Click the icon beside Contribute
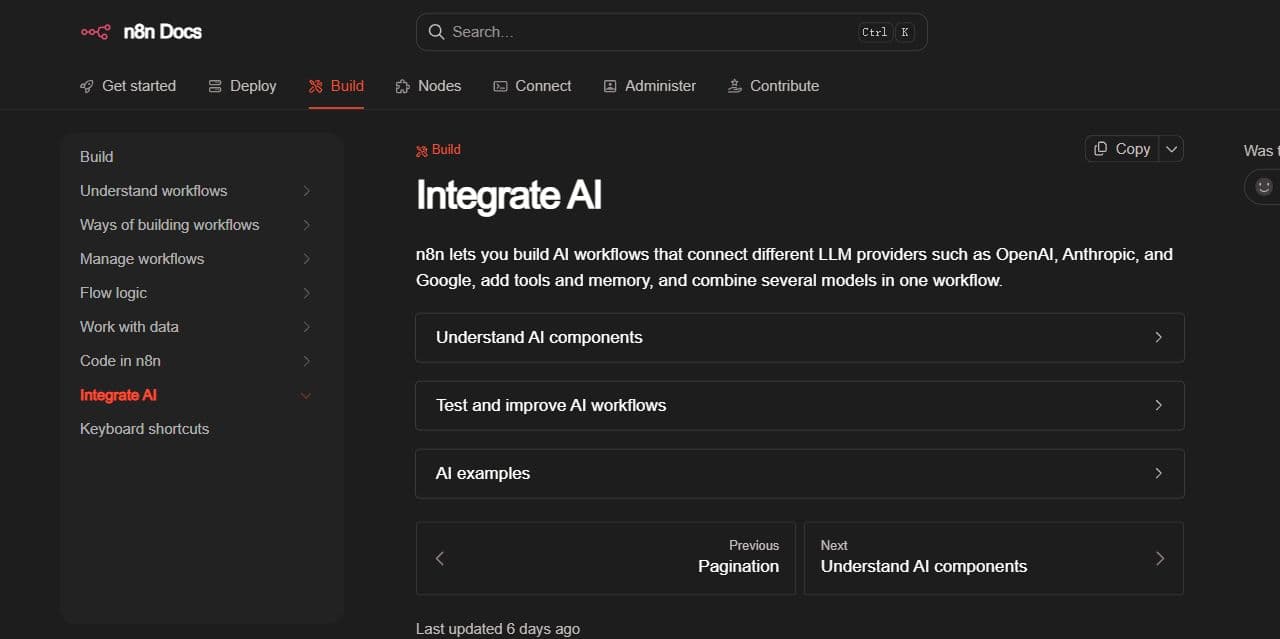 coord(735,86)
